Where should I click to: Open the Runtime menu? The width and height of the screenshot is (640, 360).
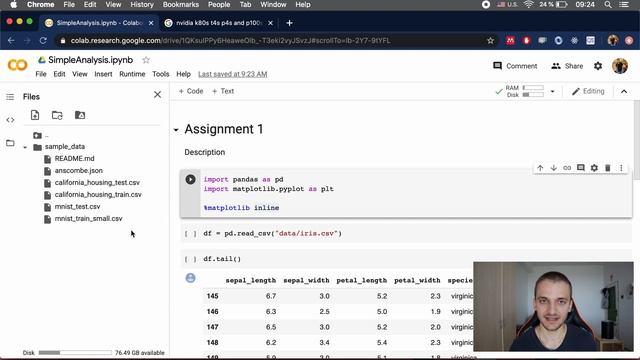[132, 74]
